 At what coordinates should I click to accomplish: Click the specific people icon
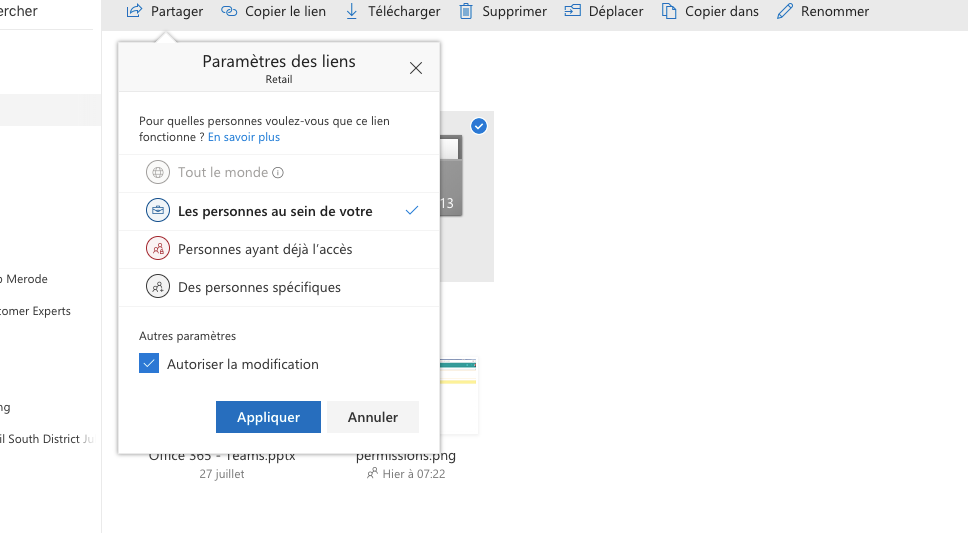[x=158, y=287]
